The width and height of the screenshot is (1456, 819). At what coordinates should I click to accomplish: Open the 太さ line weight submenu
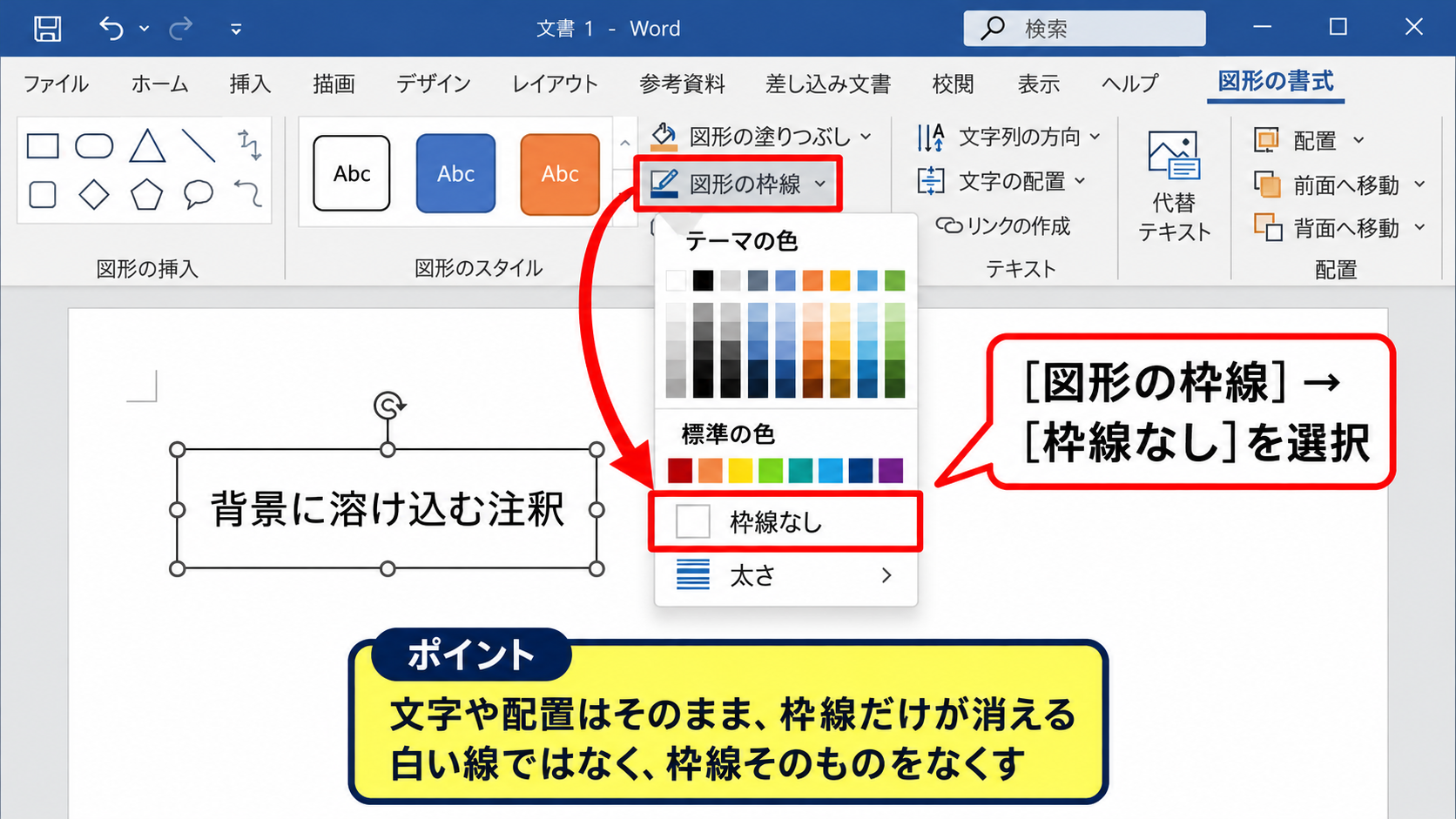(x=785, y=576)
